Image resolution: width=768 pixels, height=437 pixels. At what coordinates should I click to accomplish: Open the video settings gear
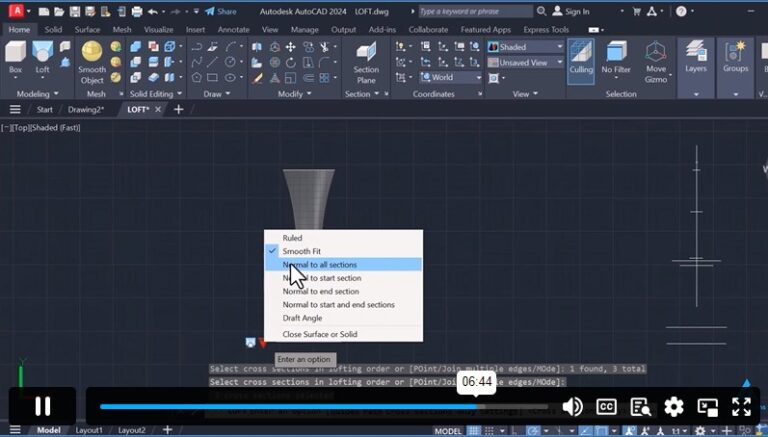(674, 407)
